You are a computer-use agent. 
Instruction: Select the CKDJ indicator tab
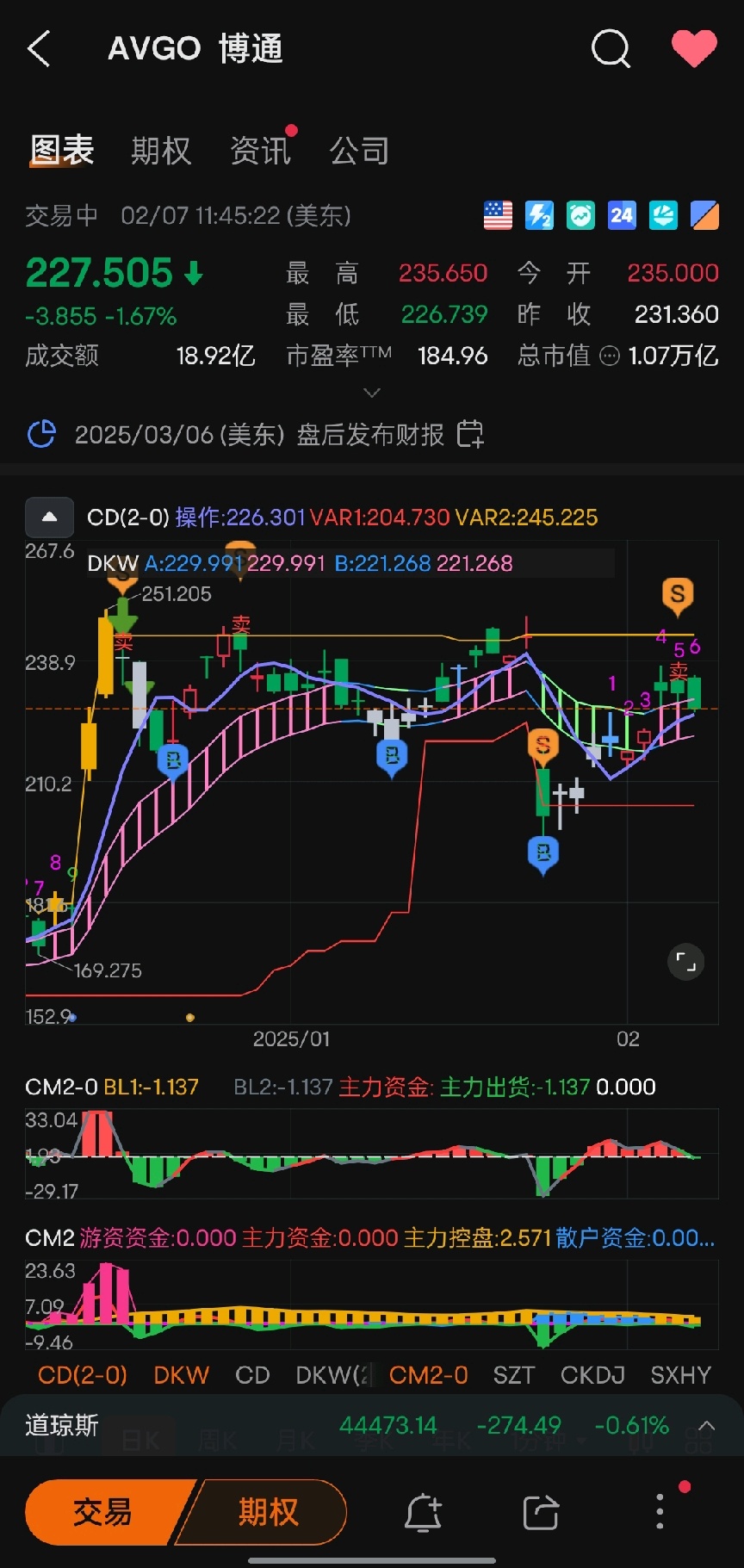tap(592, 1375)
